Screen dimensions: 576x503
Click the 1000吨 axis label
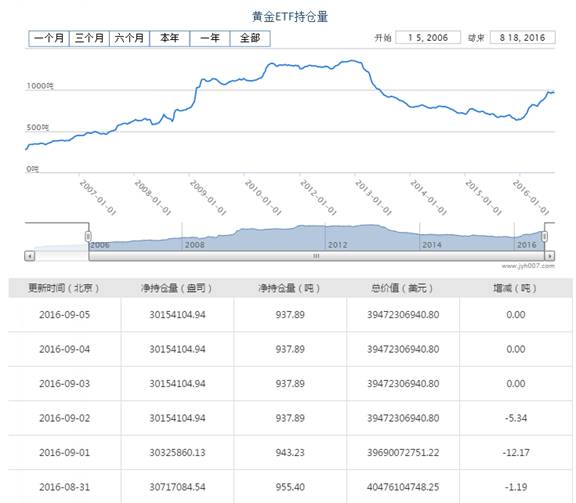40,86
